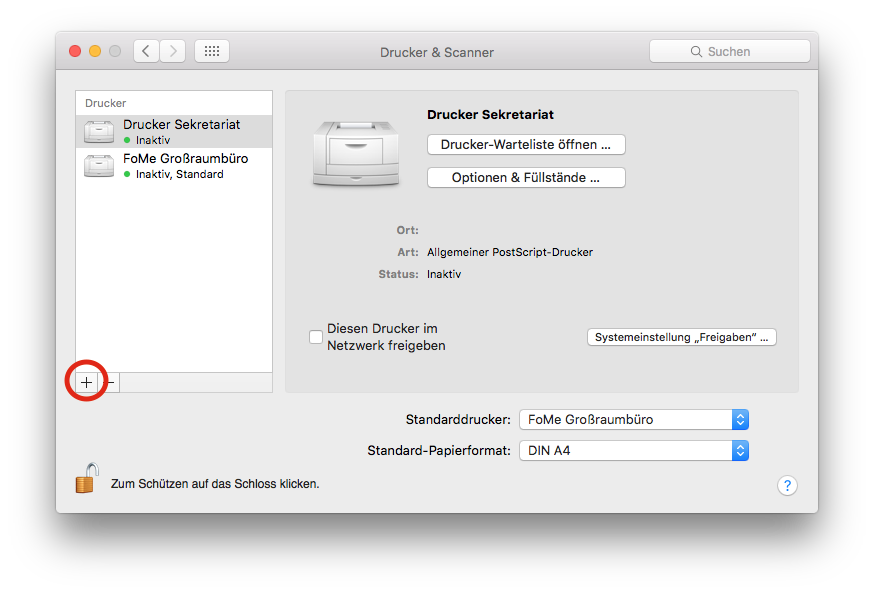Open the Standard-Papierformat dropdown

click(x=633, y=451)
